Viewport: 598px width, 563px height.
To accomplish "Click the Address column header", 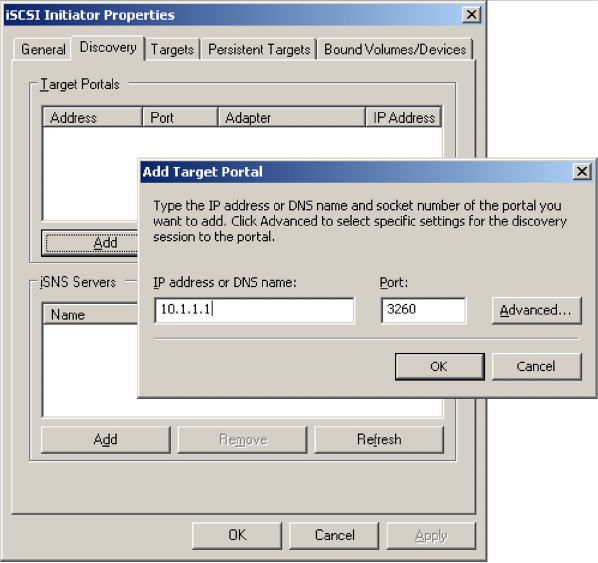I will (x=92, y=117).
